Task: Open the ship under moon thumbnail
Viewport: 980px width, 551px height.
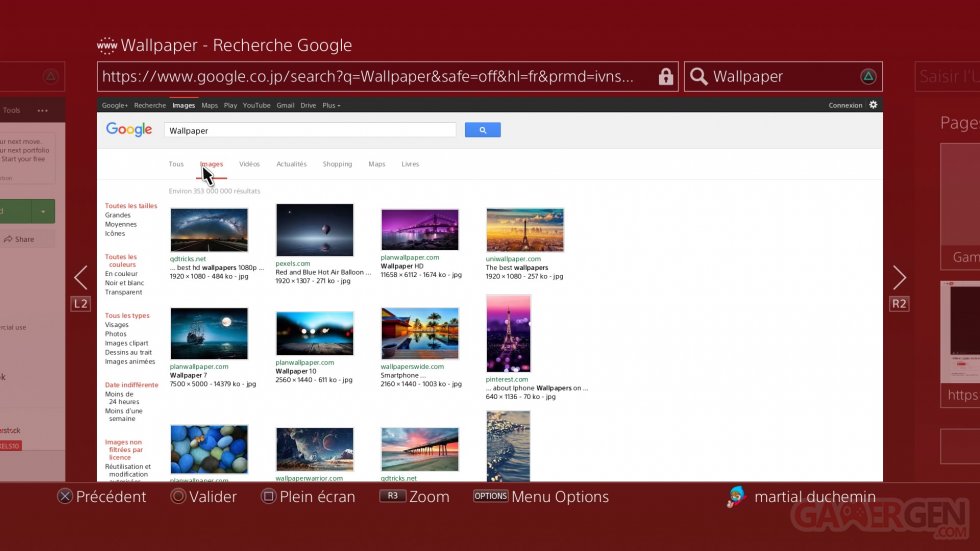Action: pos(209,334)
